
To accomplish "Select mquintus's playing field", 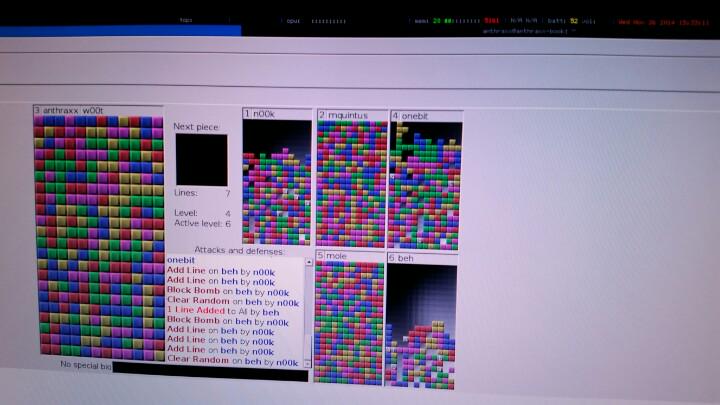I will pos(352,184).
